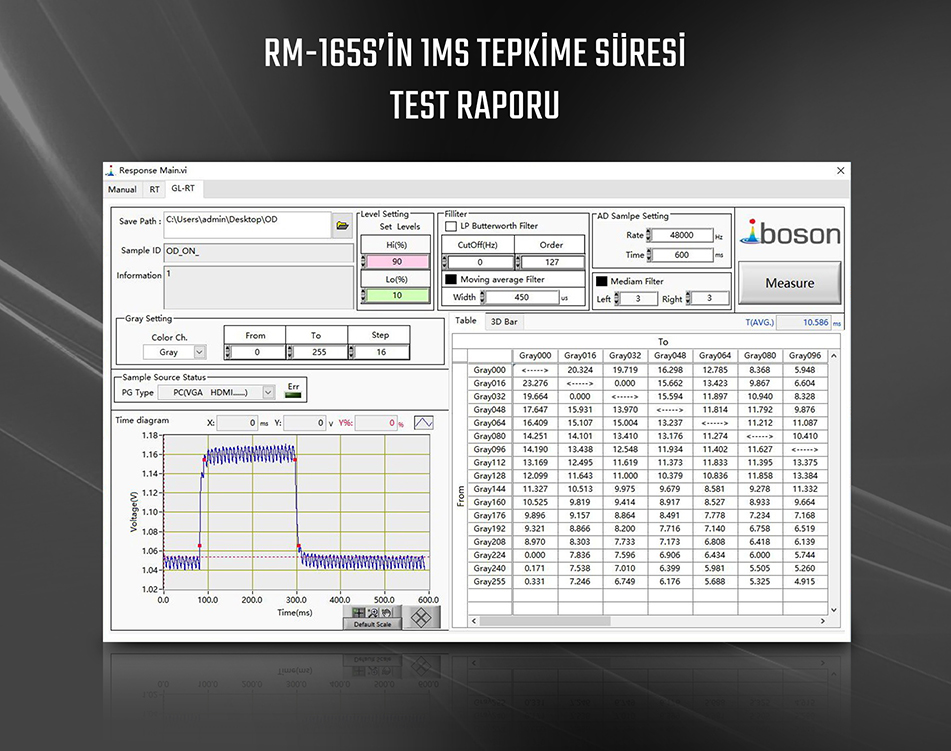Click the Hi(%) value field showing 90

[x=397, y=262]
